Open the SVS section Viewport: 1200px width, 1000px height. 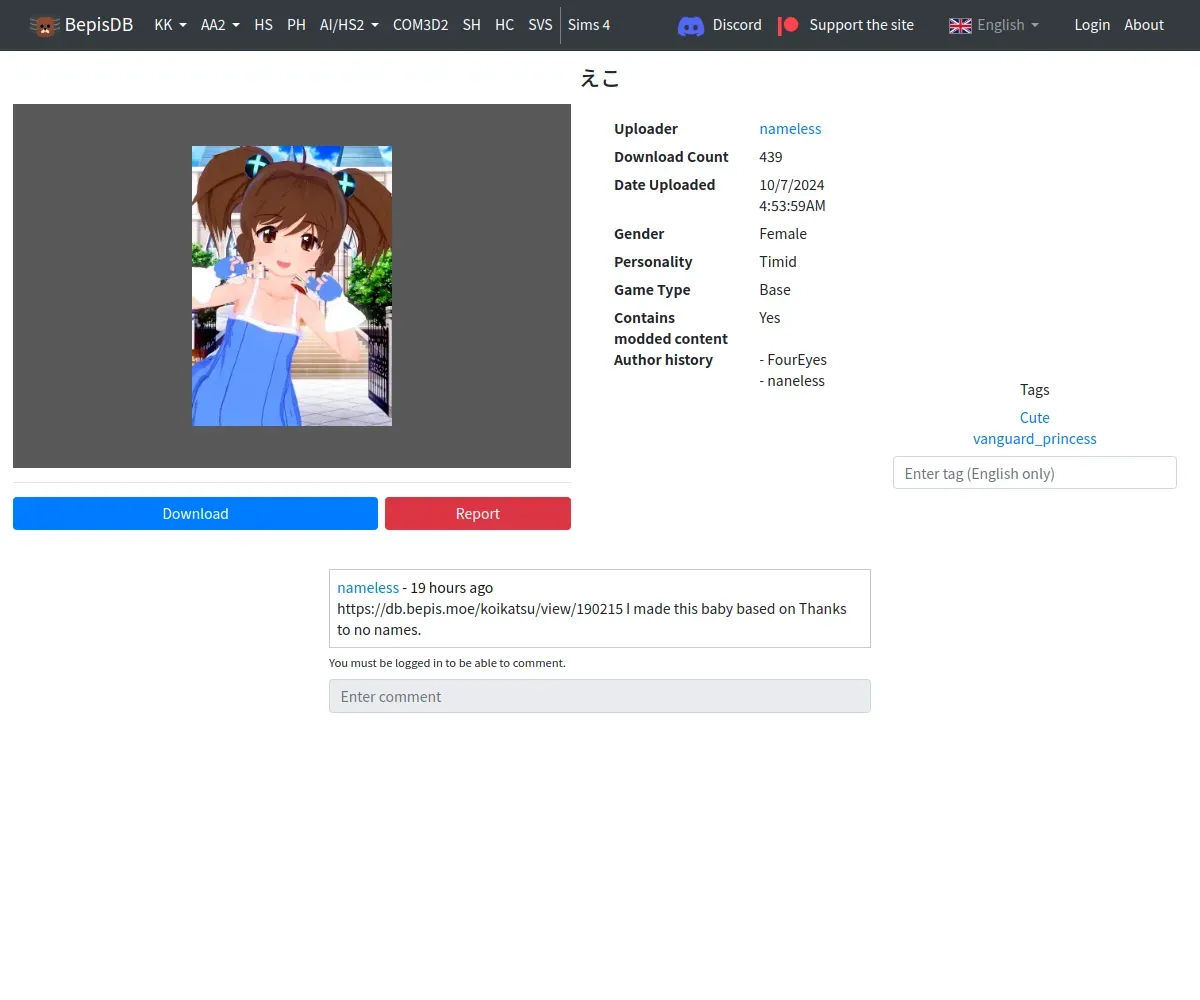[x=540, y=25]
